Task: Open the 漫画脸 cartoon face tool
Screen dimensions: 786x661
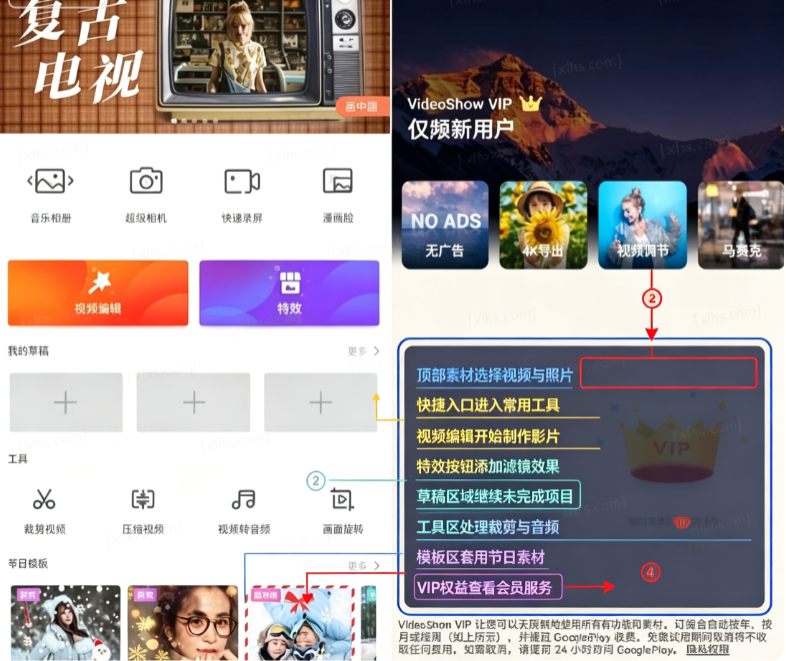Action: click(338, 181)
